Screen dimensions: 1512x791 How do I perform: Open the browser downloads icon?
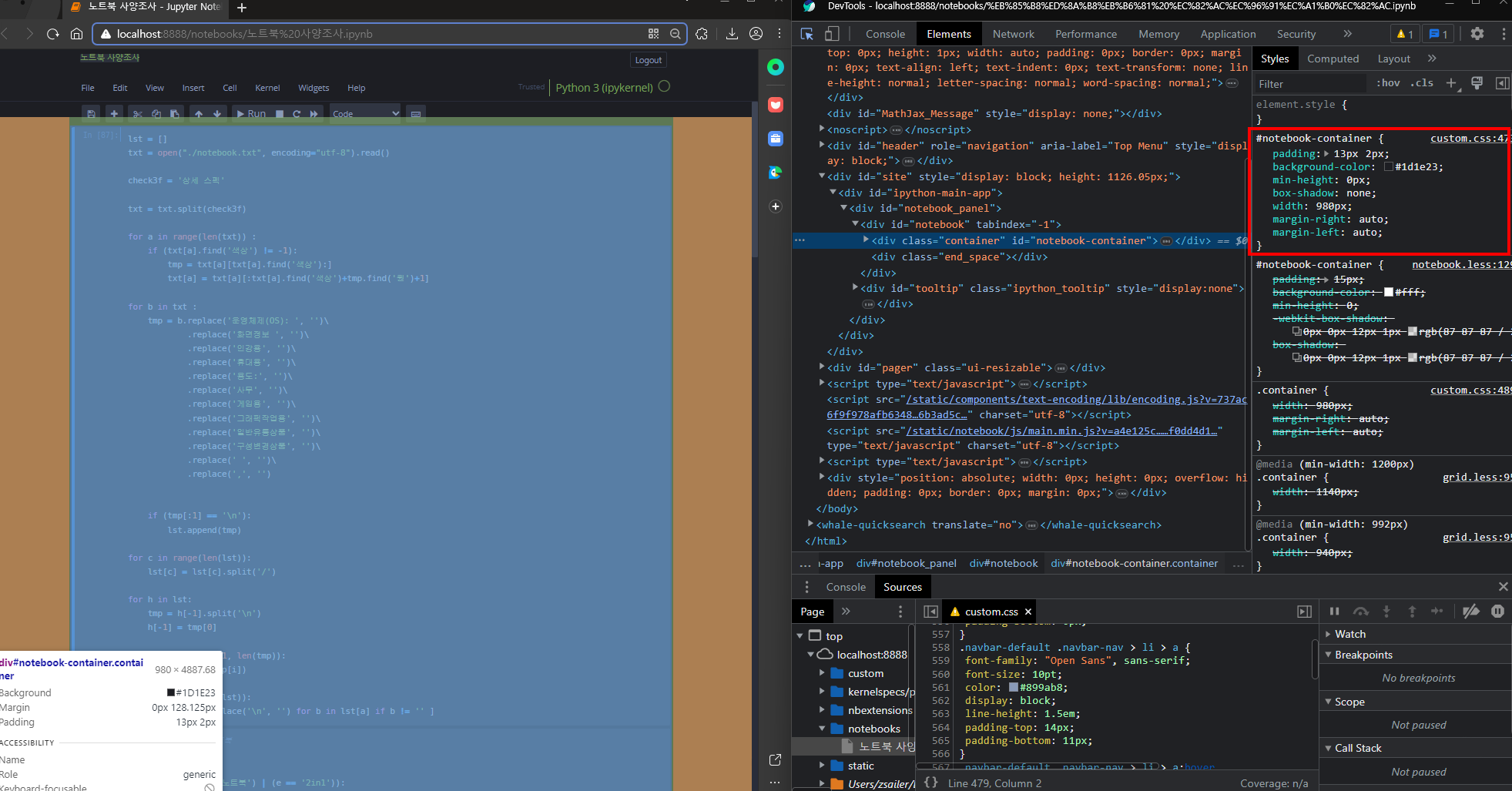[732, 34]
